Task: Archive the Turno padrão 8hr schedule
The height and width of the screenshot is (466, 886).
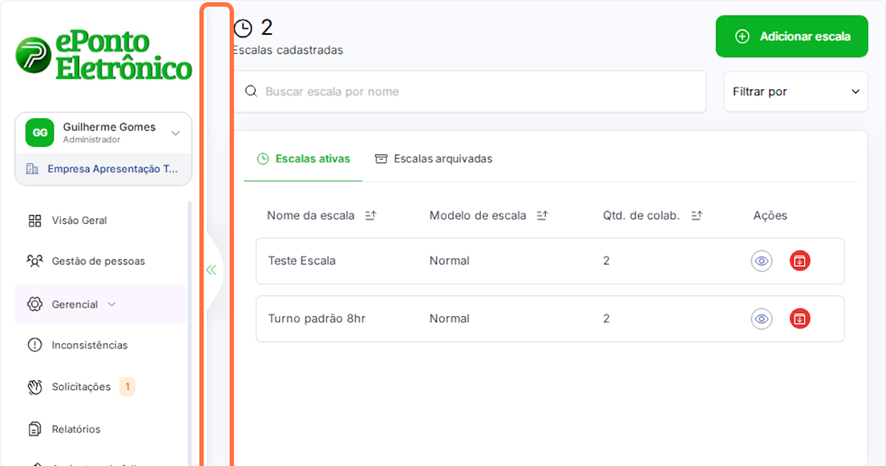Action: point(799,319)
